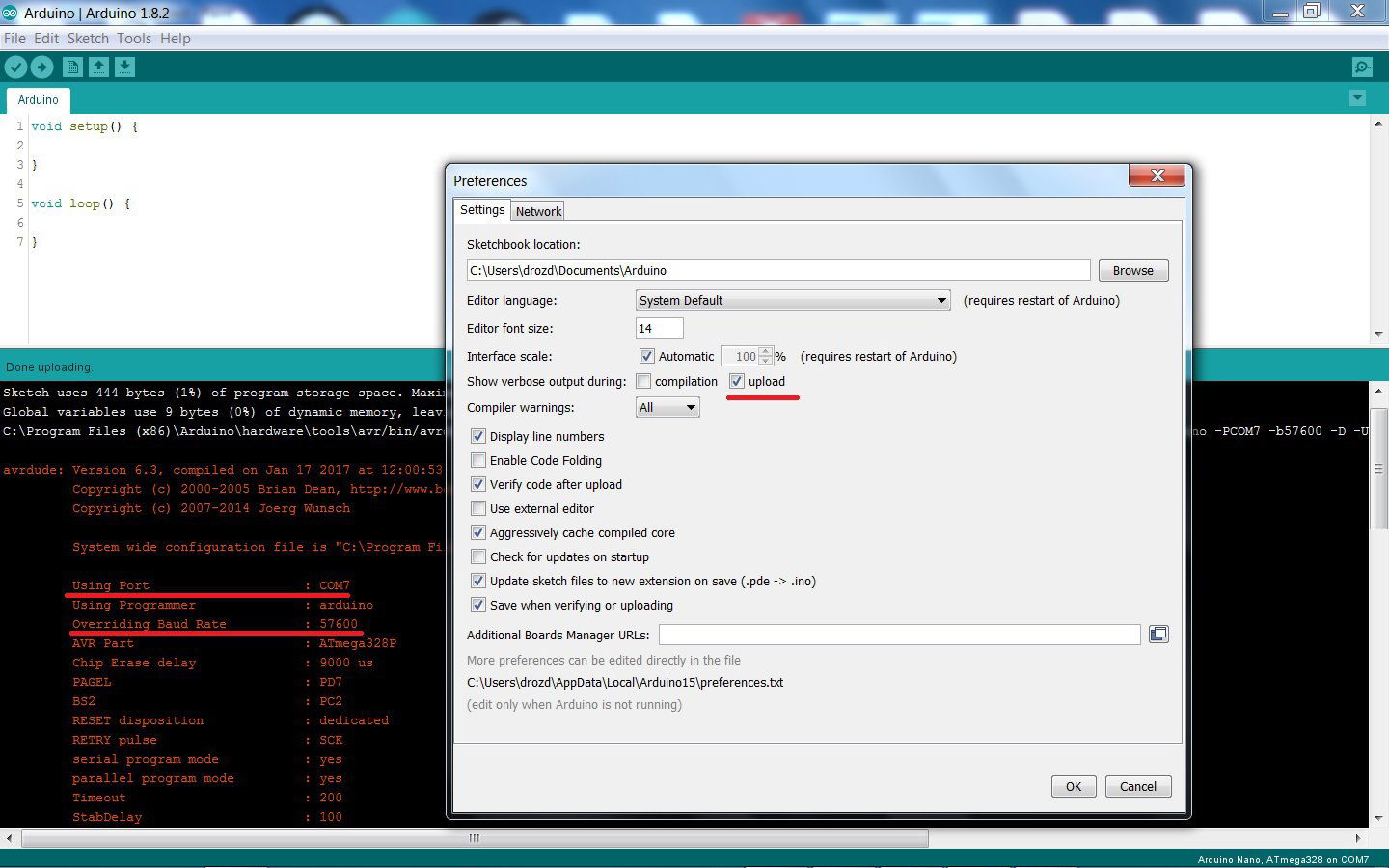Toggle Verify code after upload checkbox
The image size is (1389, 868).
(x=477, y=484)
